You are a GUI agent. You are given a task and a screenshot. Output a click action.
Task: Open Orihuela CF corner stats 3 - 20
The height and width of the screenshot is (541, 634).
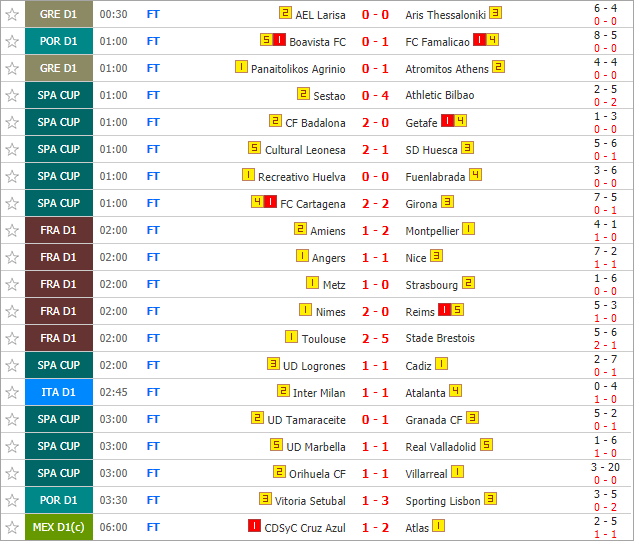coord(605,467)
